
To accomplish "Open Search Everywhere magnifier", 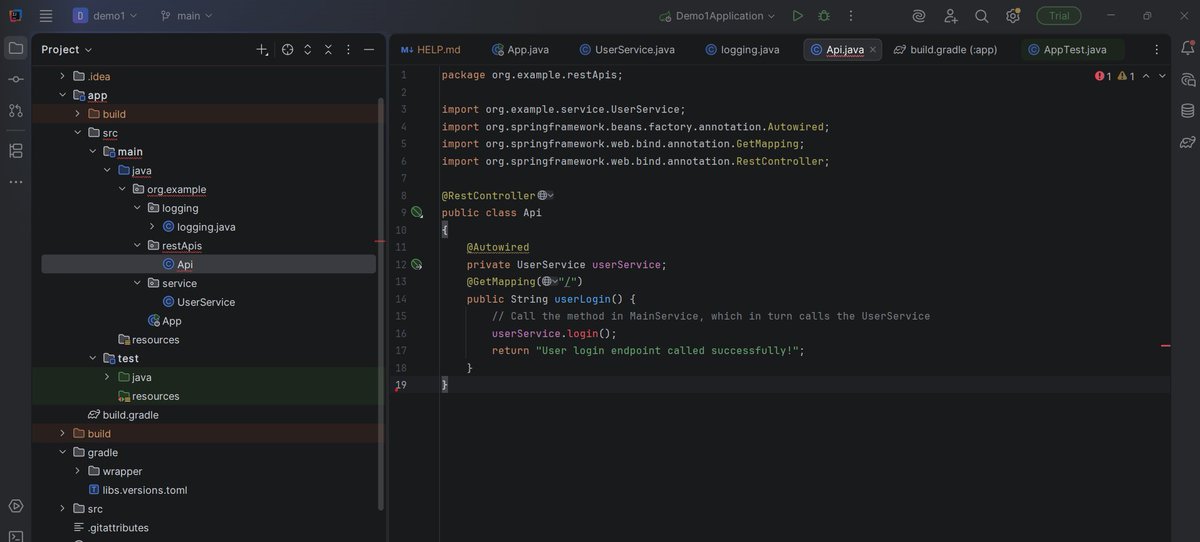I will (982, 16).
